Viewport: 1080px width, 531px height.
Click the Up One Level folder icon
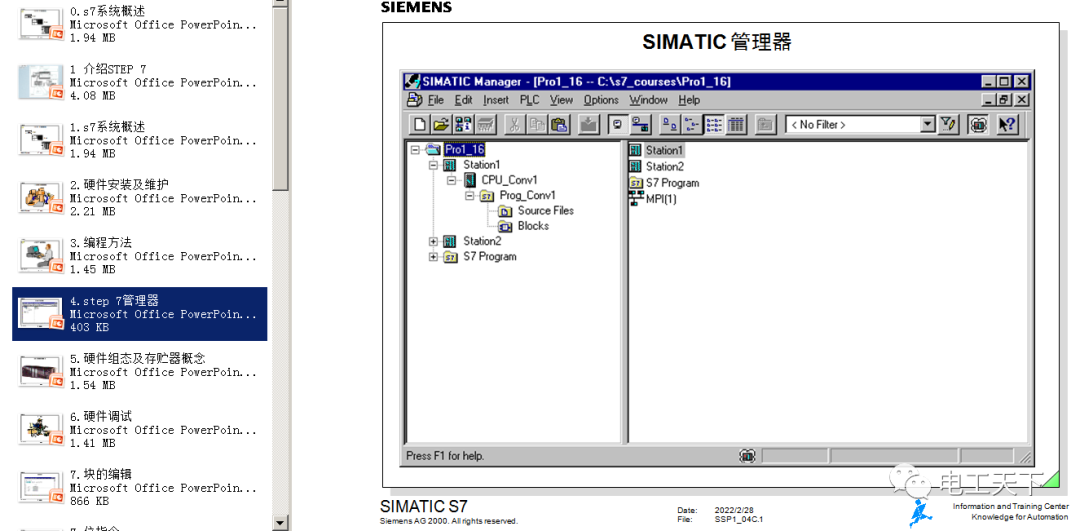pyautogui.click(x=765, y=125)
